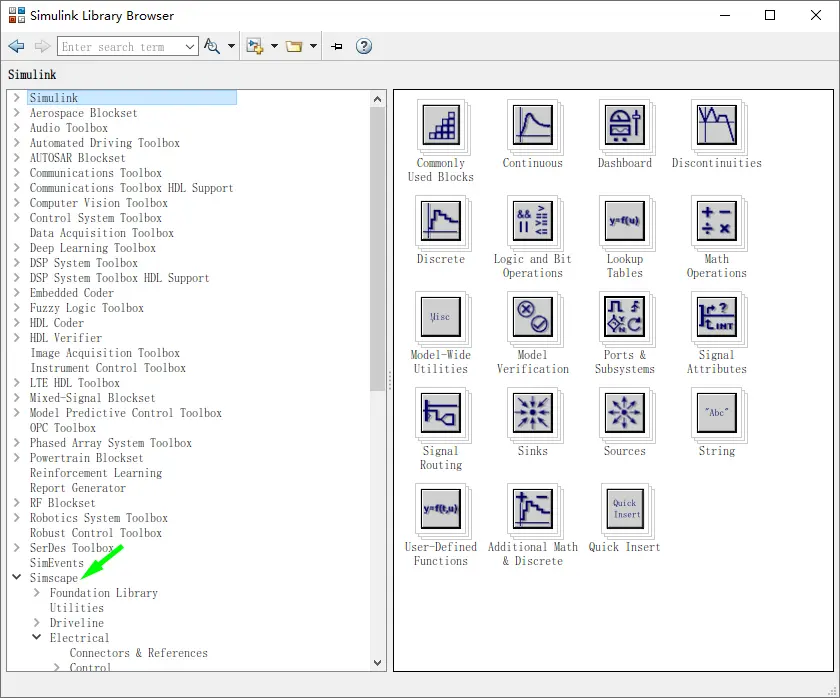This screenshot has height=698, width=840.
Task: Open the Continuous blocks library icon
Action: 532,125
